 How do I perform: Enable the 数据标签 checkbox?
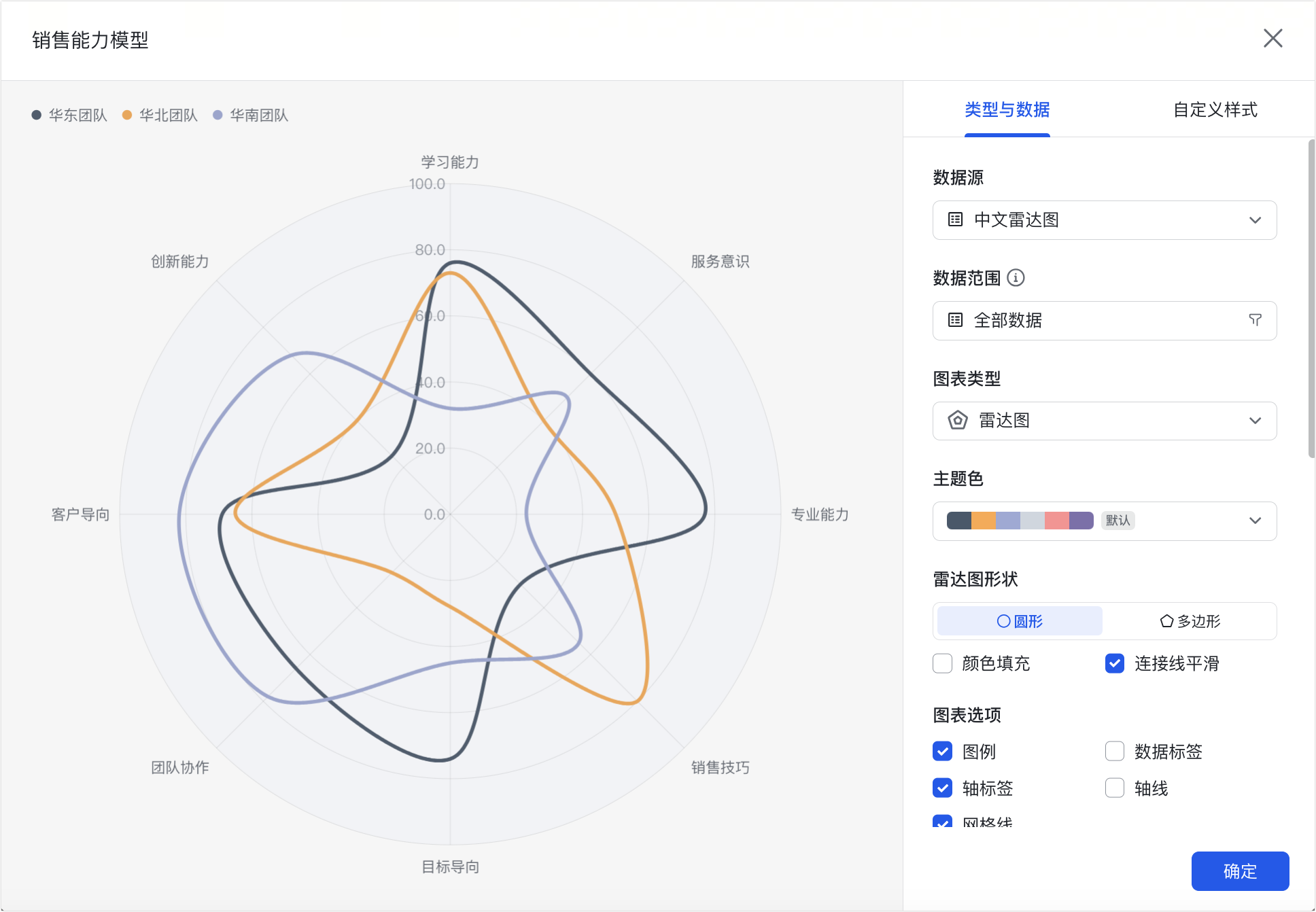click(1115, 751)
